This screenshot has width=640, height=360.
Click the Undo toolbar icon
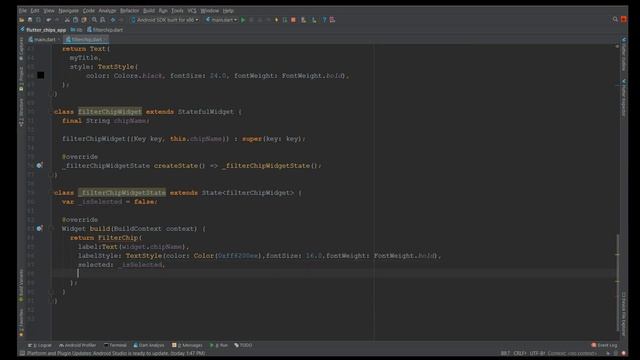coord(49,20)
